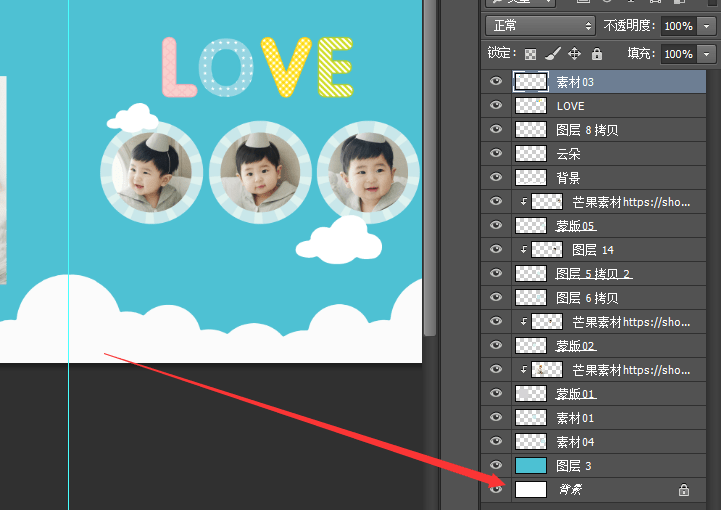The width and height of the screenshot is (721, 510).
Task: Click the white background layer thumbnail
Action: (x=531, y=489)
